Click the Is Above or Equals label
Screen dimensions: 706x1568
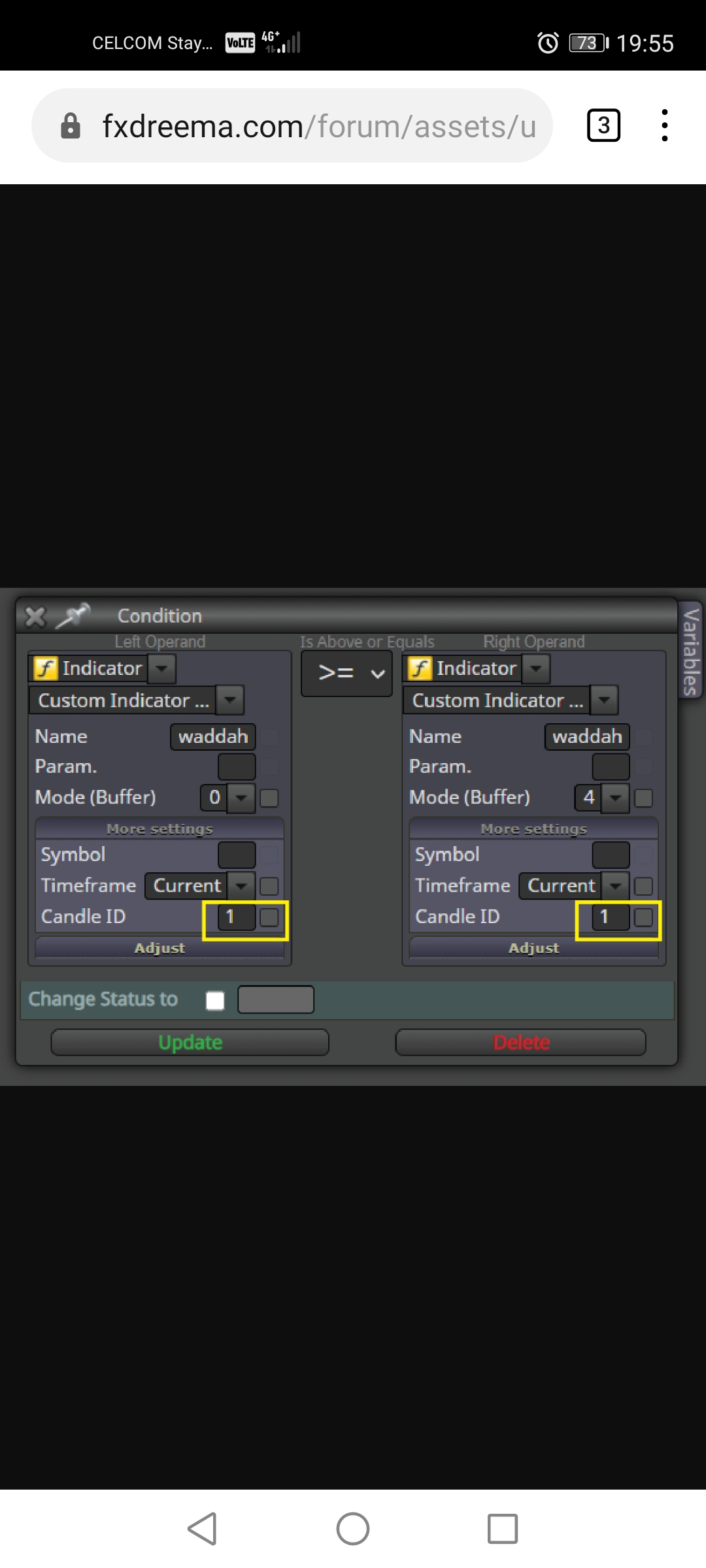pos(367,642)
